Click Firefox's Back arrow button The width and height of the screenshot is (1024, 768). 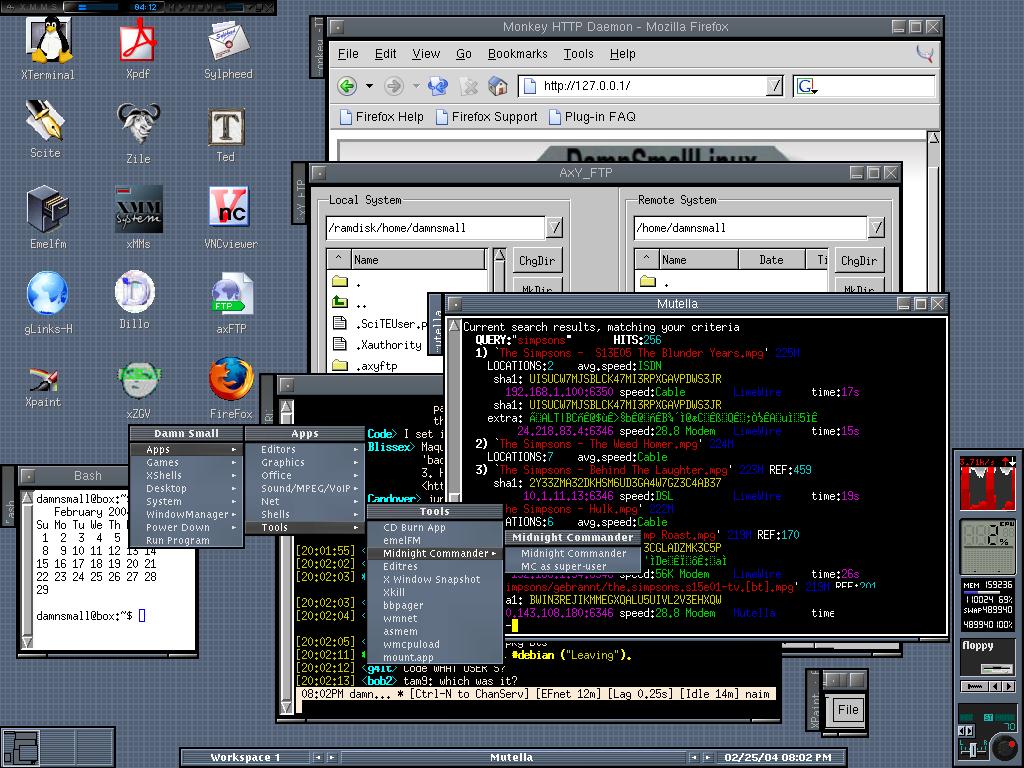(x=347, y=86)
